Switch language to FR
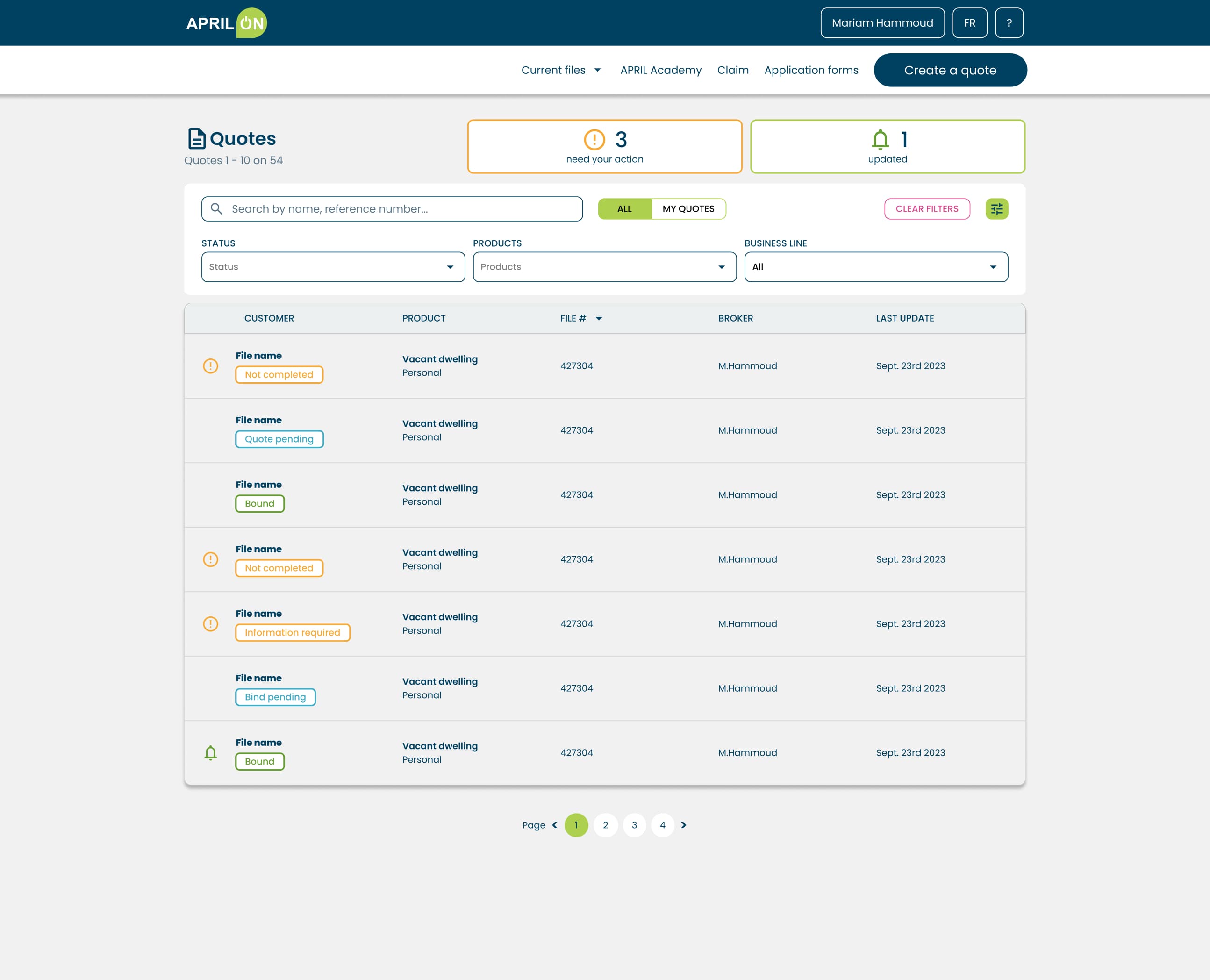This screenshot has height=980, width=1210. [x=969, y=23]
